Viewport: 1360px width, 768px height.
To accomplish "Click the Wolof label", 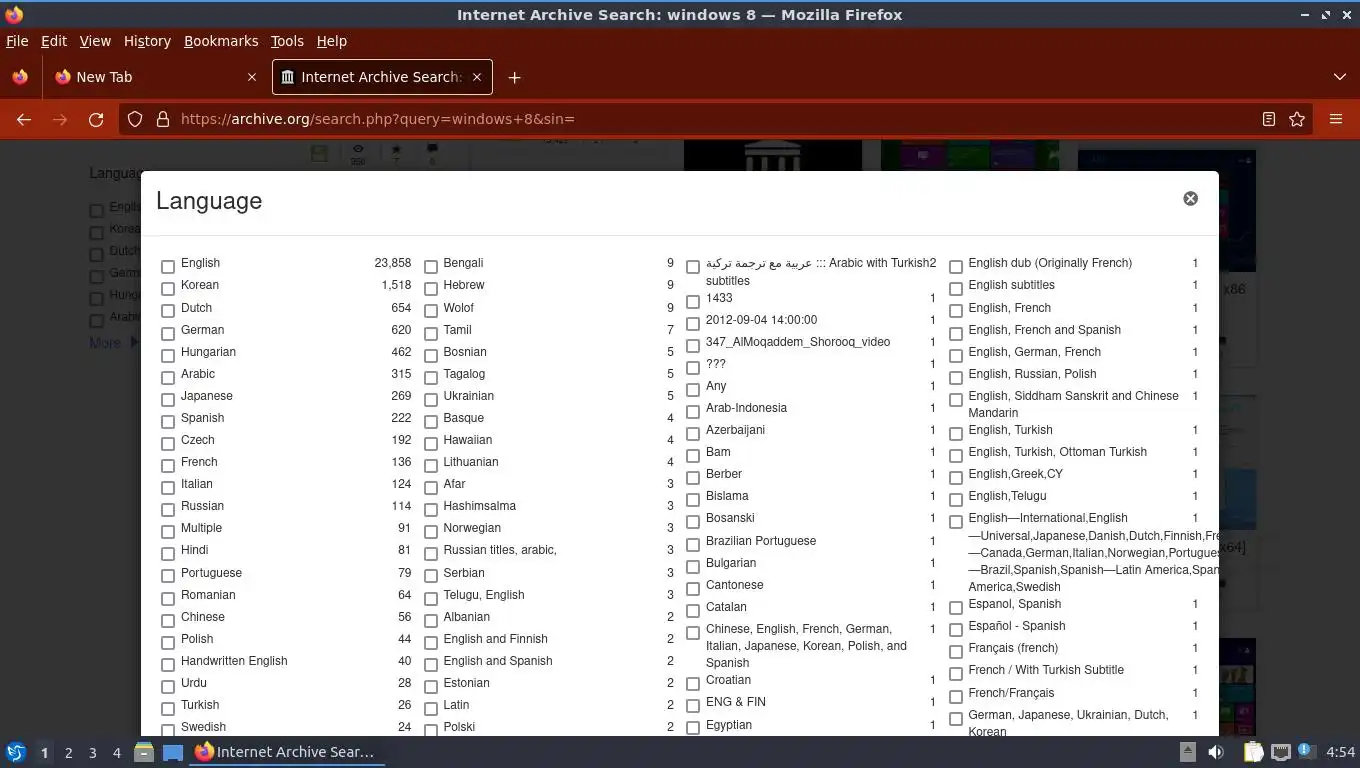I will click(458, 308).
